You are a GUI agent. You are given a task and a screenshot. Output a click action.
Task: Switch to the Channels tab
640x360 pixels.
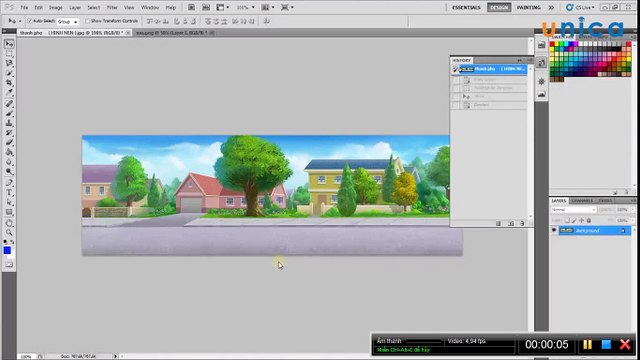click(582, 201)
